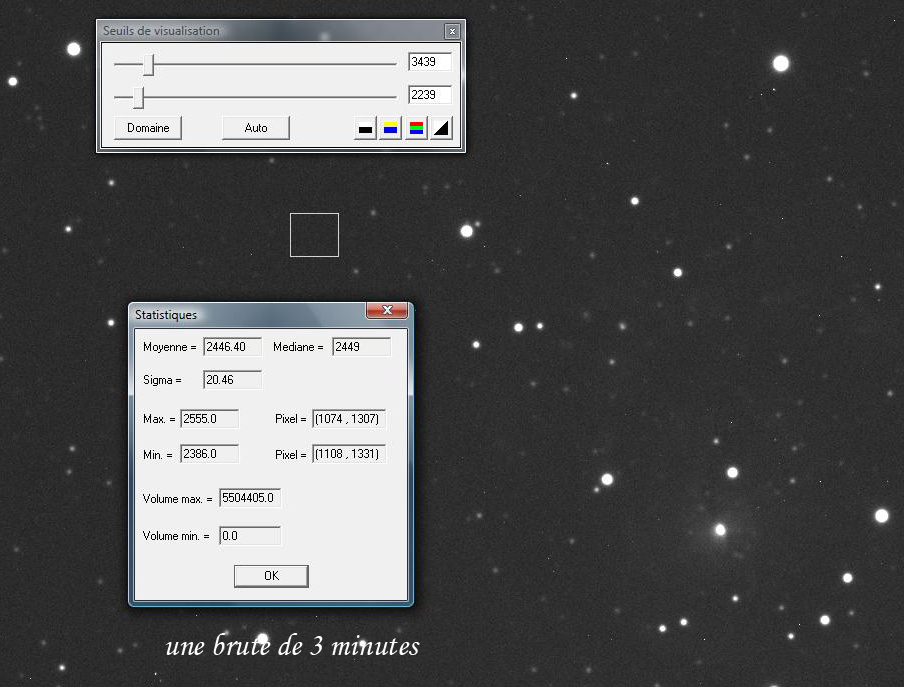Click the Max. value 2555.0

209,419
